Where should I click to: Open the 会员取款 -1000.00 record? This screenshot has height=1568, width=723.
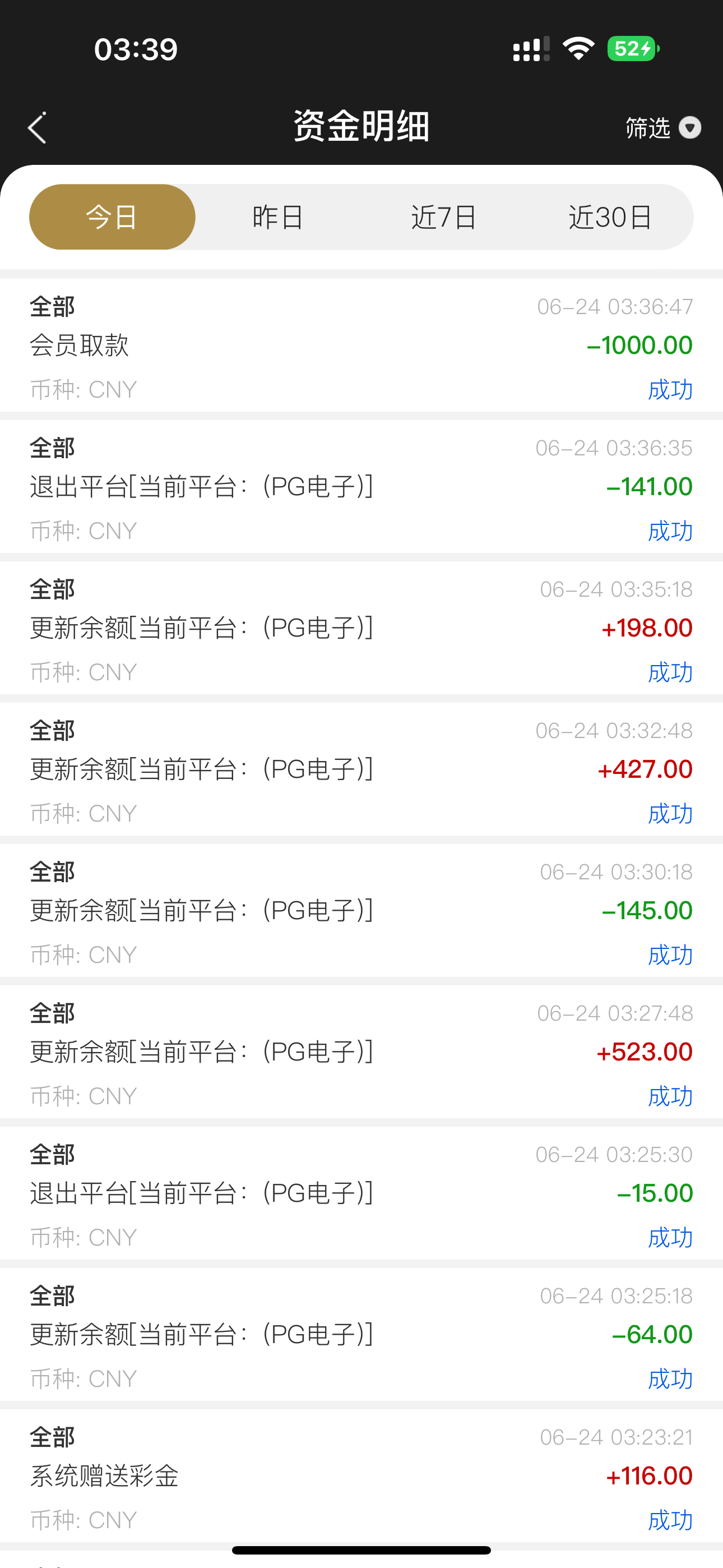point(361,346)
